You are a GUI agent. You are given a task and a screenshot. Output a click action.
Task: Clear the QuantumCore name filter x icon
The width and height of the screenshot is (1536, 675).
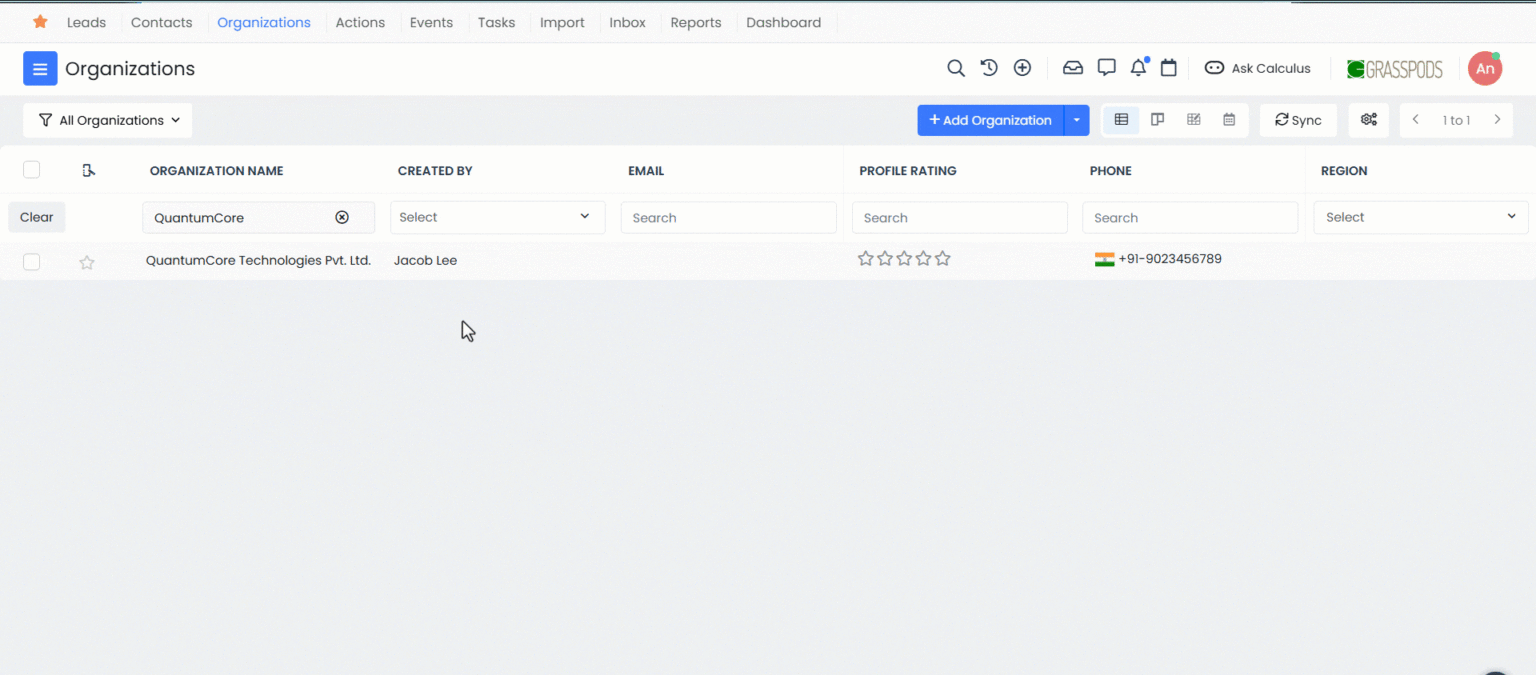(x=342, y=217)
